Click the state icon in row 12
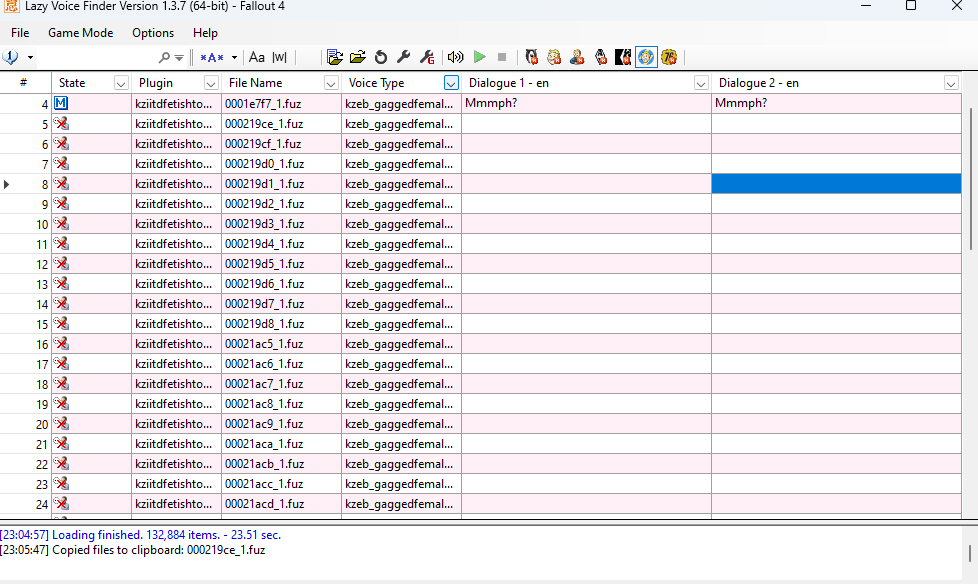The image size is (978, 584). coord(61,263)
